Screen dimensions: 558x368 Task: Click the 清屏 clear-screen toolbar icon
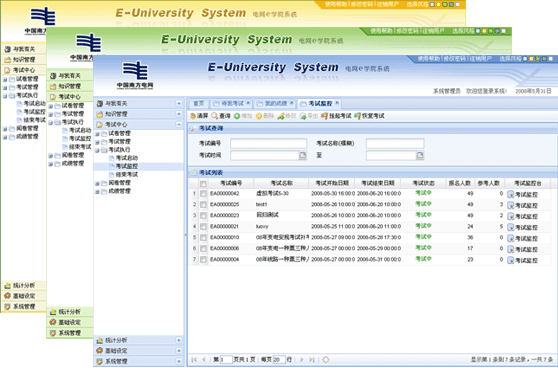pyautogui.click(x=193, y=116)
